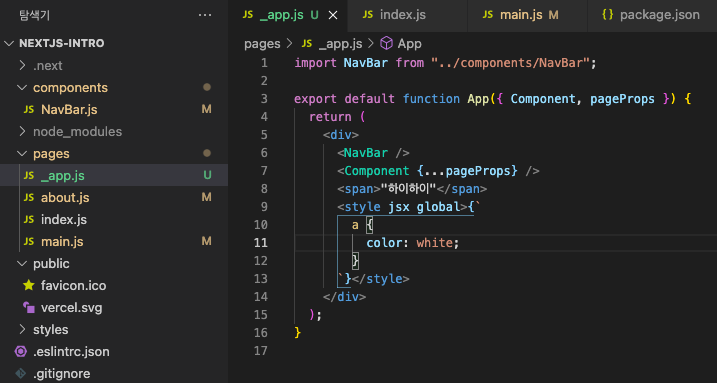717x383 pixels.
Task: Click the modified dot on the pages folder
Action: tap(207, 153)
